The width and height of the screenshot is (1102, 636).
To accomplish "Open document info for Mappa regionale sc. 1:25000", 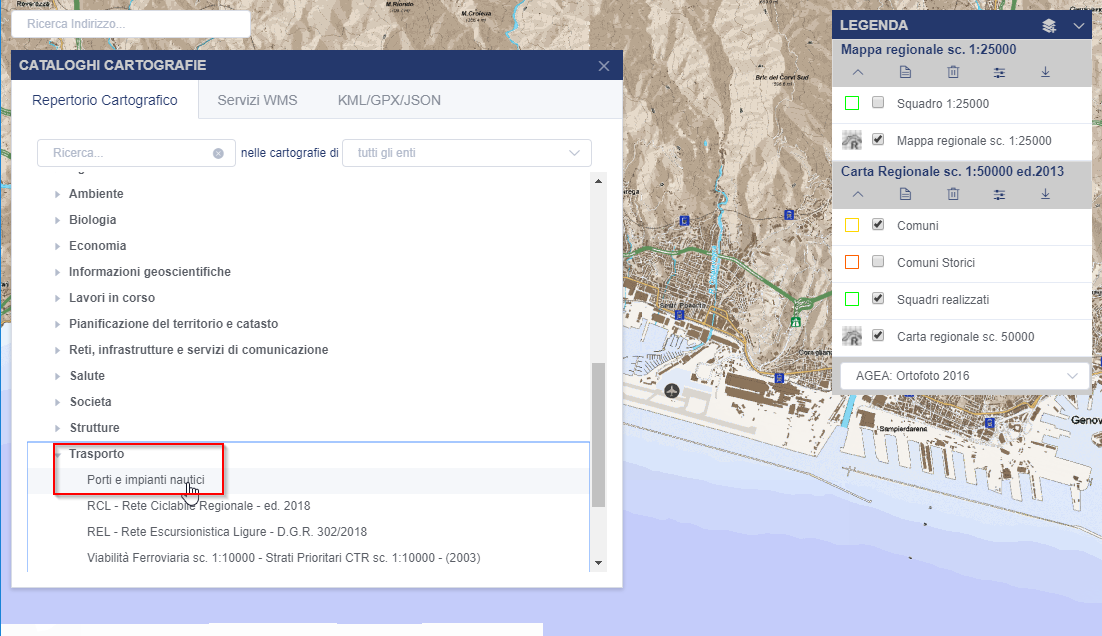I will click(x=905, y=72).
